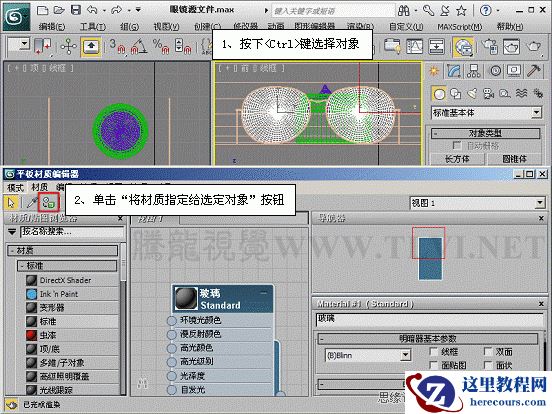This screenshot has width=552, height=414.
Task: Open the 组(G) menu
Action: point(130,26)
